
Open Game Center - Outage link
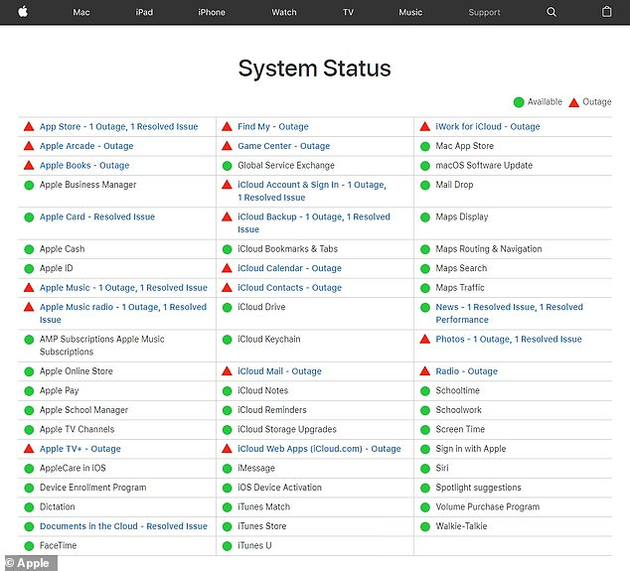coord(284,146)
